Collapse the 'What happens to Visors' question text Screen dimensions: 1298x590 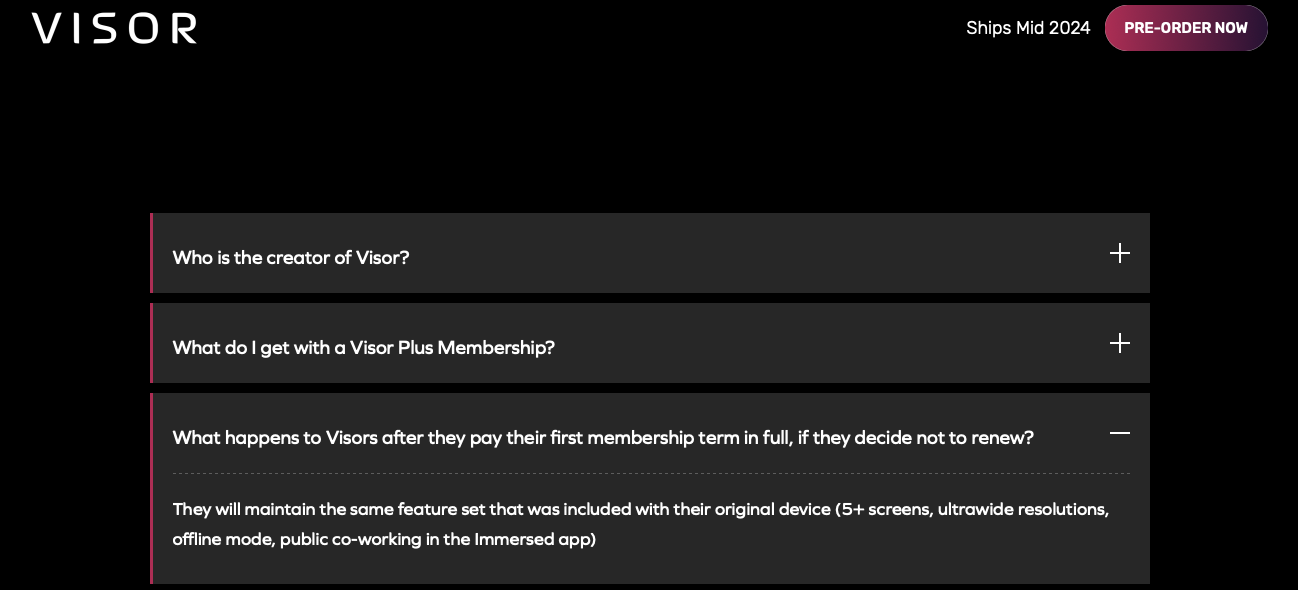pos(603,437)
